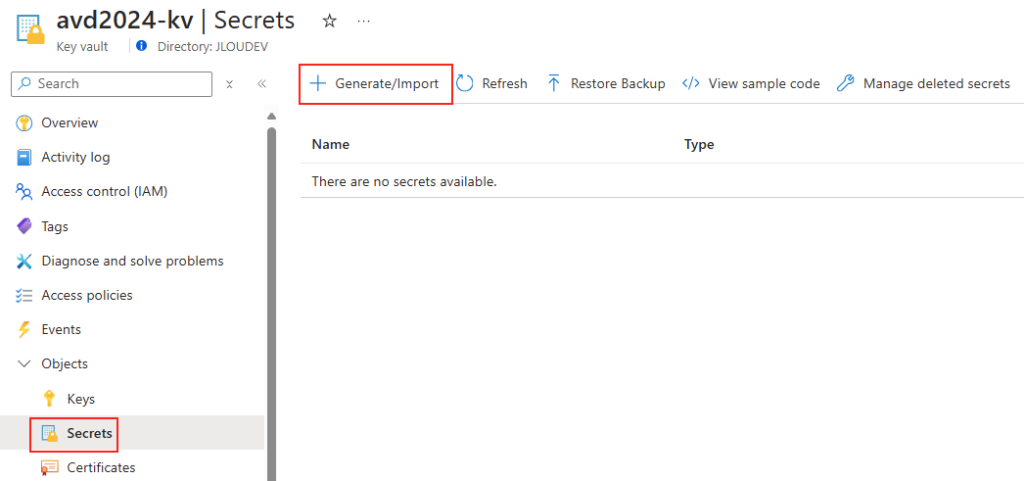Click the Secrets lock icon in sidebar

tap(50, 433)
